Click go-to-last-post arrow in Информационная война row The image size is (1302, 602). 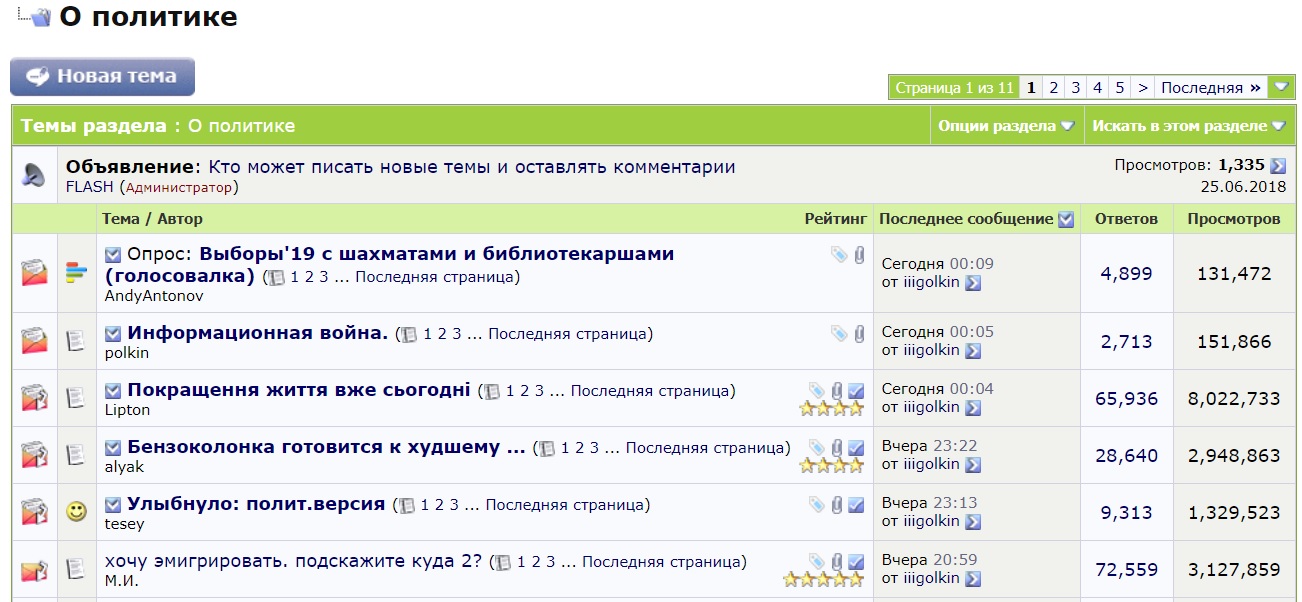click(x=973, y=351)
